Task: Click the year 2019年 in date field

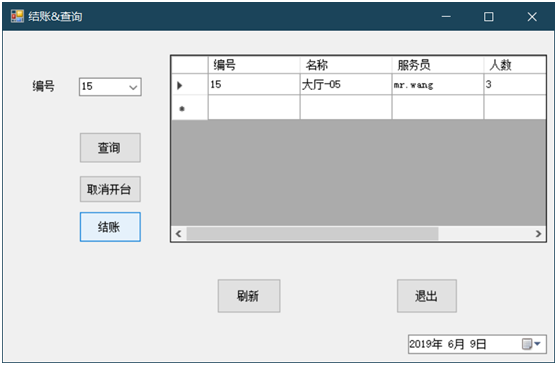Action: pyautogui.click(x=426, y=344)
